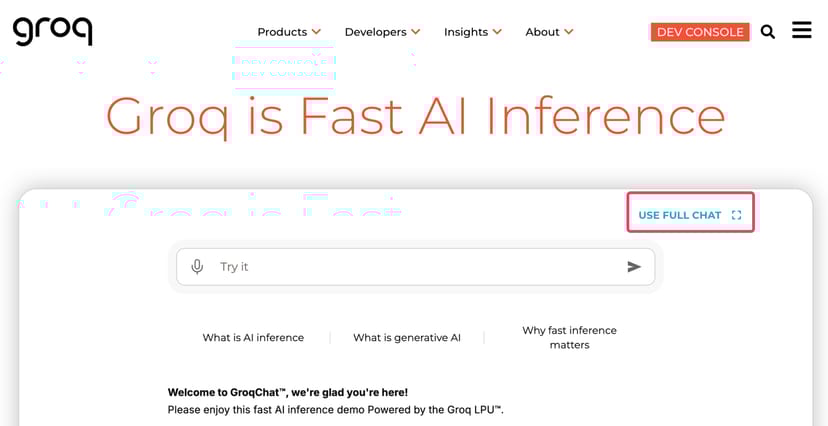The image size is (828, 426).
Task: Select the About menu label
Action: coord(542,32)
